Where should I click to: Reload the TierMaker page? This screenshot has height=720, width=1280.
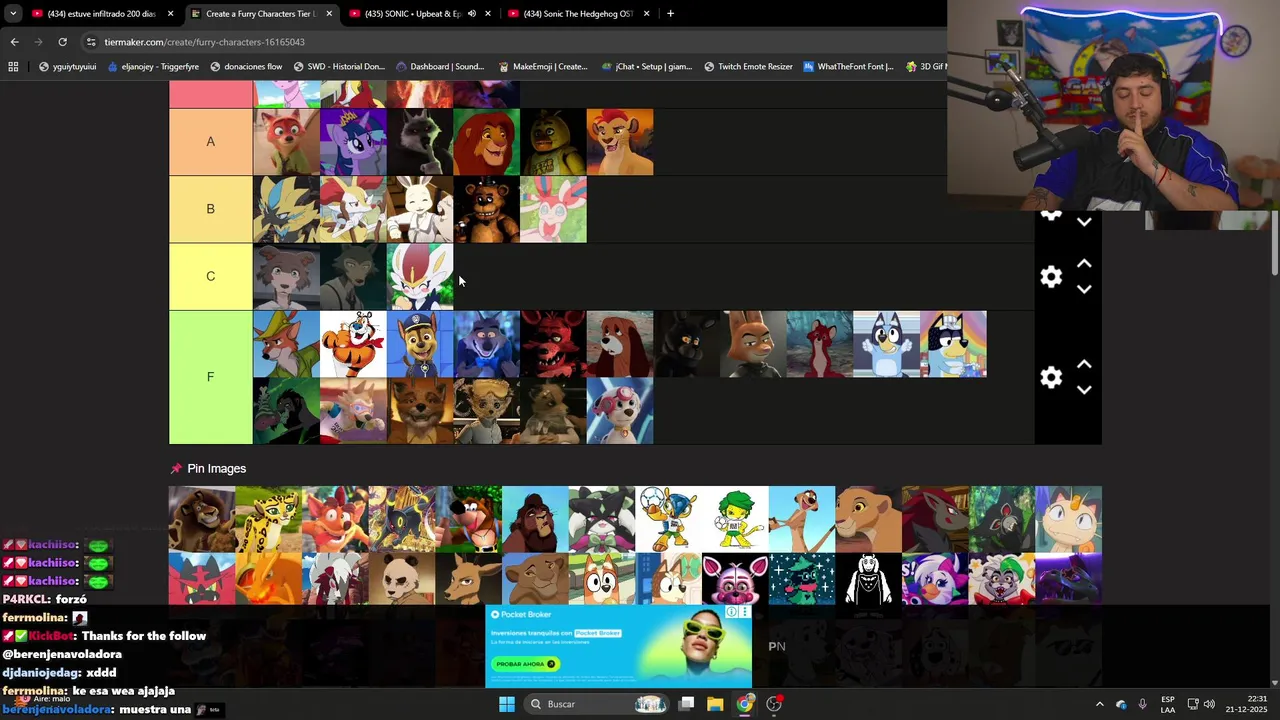(62, 42)
